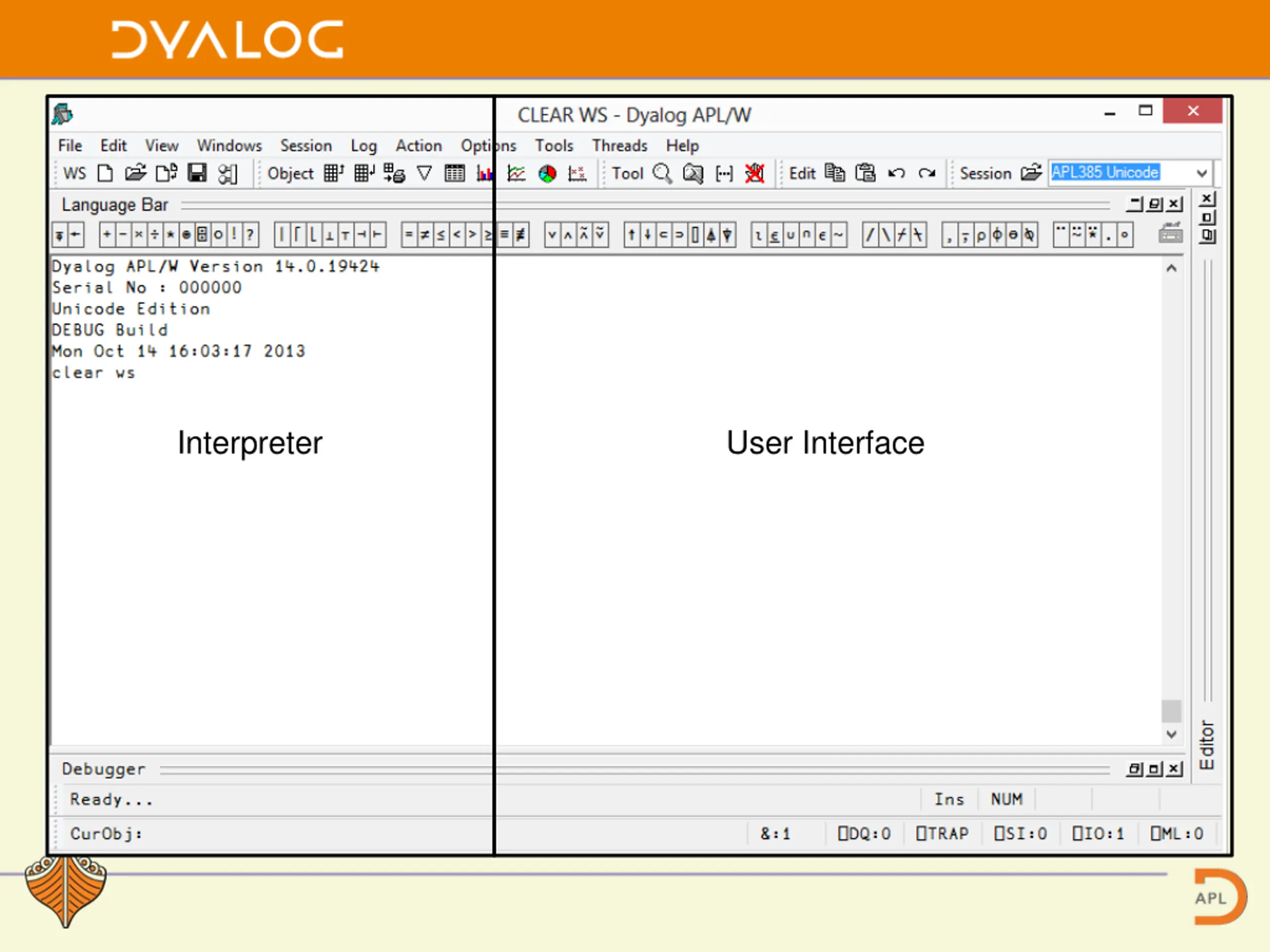The image size is (1270, 952).
Task: Insert the question mark (?) roll glyph
Action: 251,235
